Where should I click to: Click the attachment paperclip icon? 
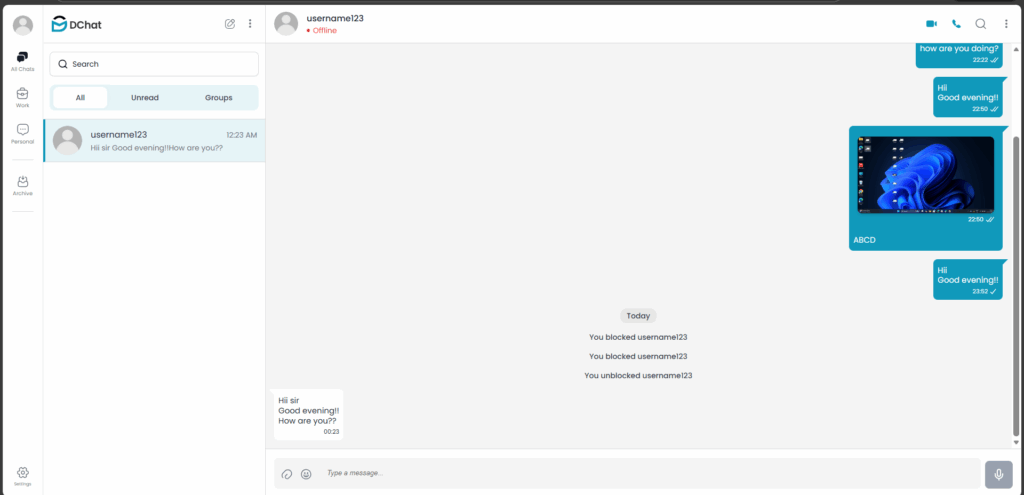pos(287,474)
